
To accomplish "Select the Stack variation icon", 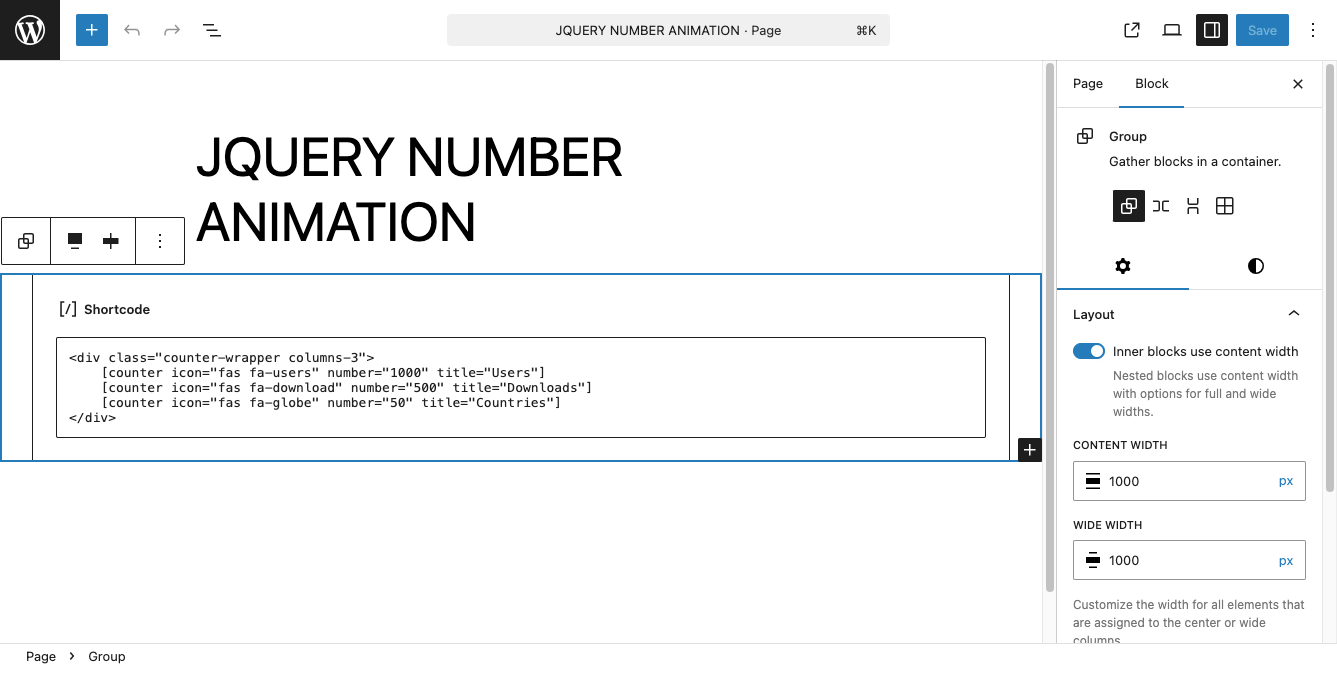I will pyautogui.click(x=1192, y=206).
